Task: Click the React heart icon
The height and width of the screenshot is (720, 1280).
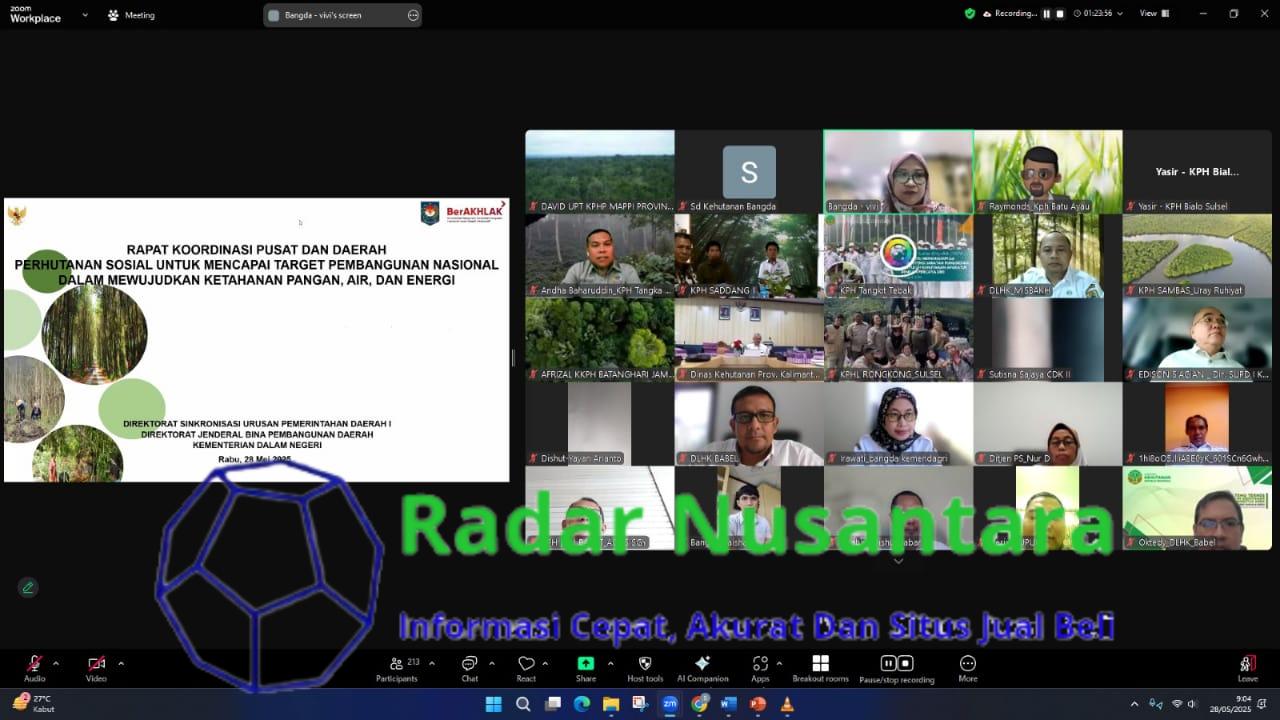Action: click(x=526, y=666)
